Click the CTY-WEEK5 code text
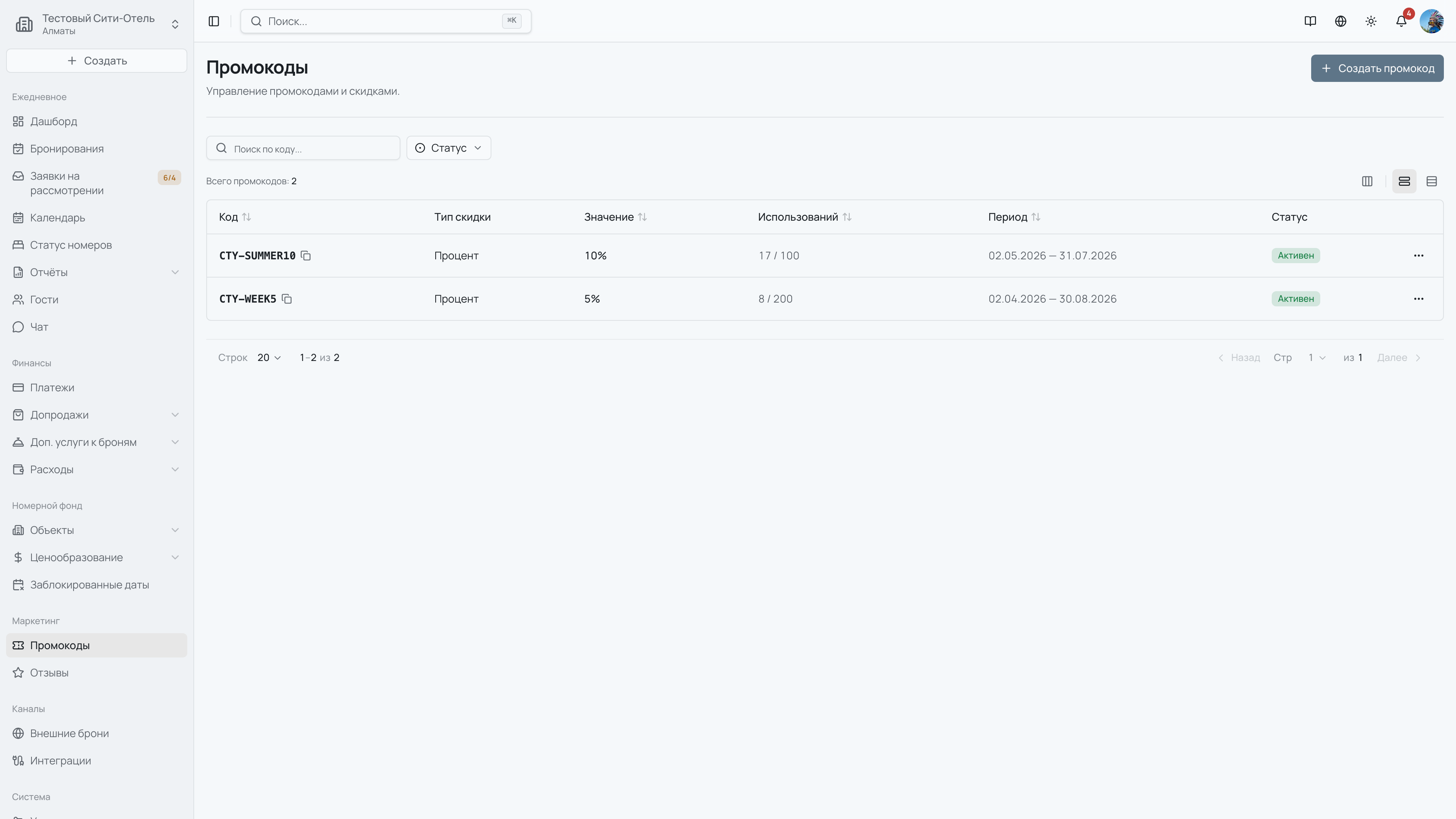Image resolution: width=1456 pixels, height=819 pixels. click(x=248, y=298)
